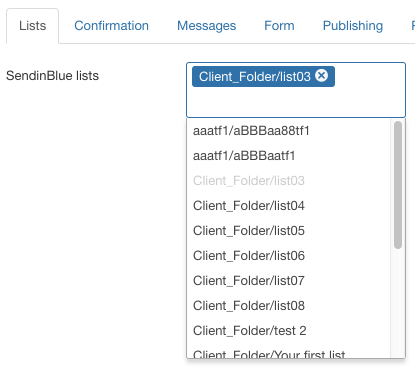Go to the Form tab
Screen dimensions: 415x370
click(279, 26)
